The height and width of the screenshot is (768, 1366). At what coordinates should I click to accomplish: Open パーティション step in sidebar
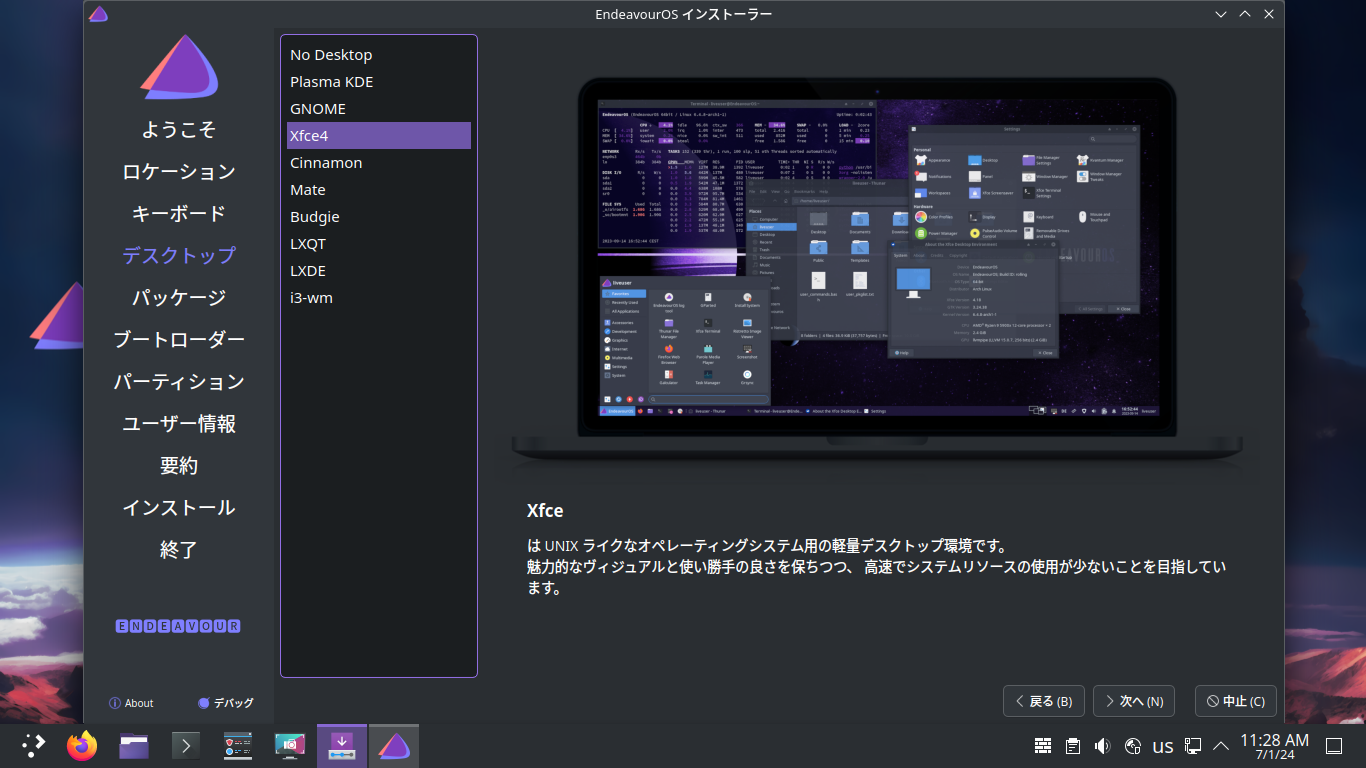(x=179, y=382)
